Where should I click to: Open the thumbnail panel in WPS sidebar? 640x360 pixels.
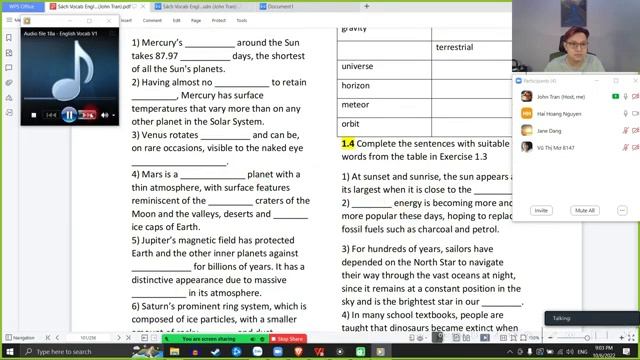pos(9,53)
